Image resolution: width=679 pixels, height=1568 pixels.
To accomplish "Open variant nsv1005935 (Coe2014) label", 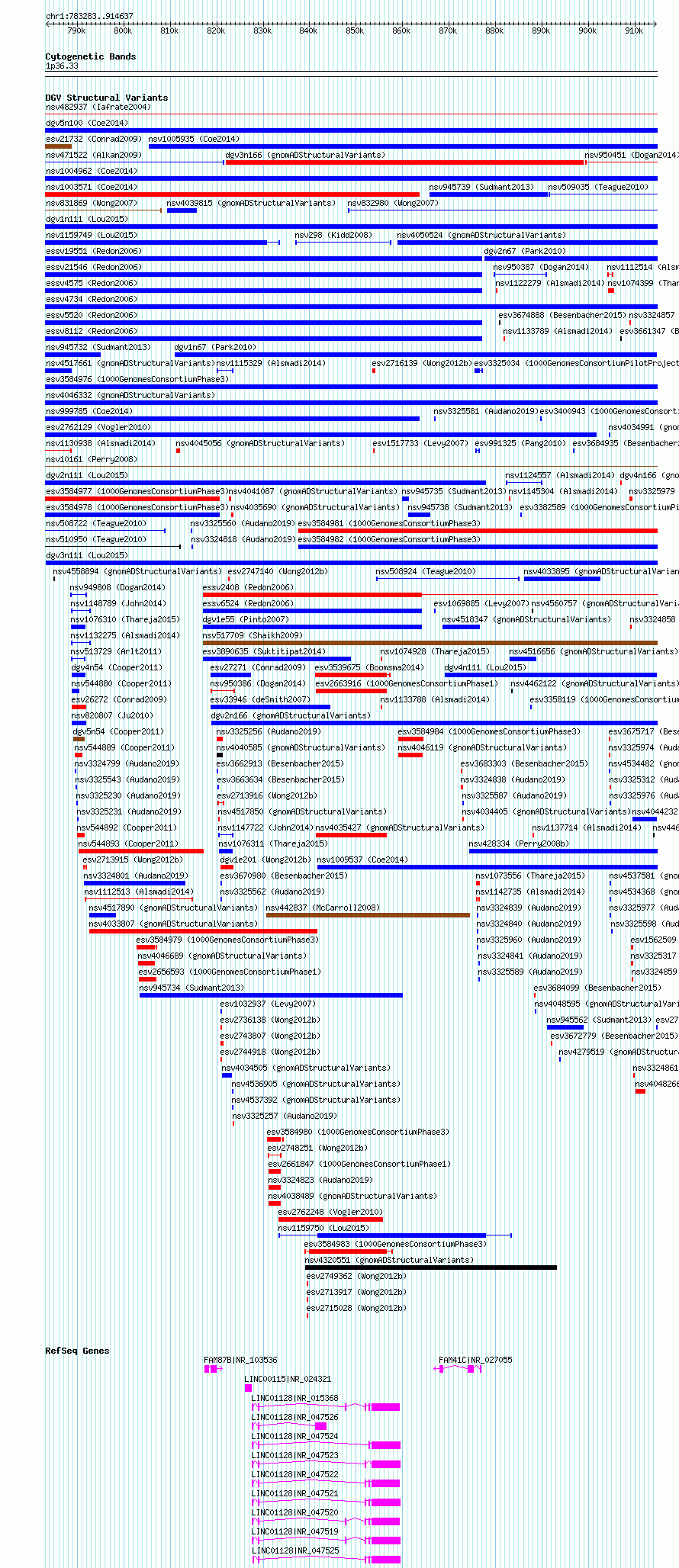I will (194, 139).
